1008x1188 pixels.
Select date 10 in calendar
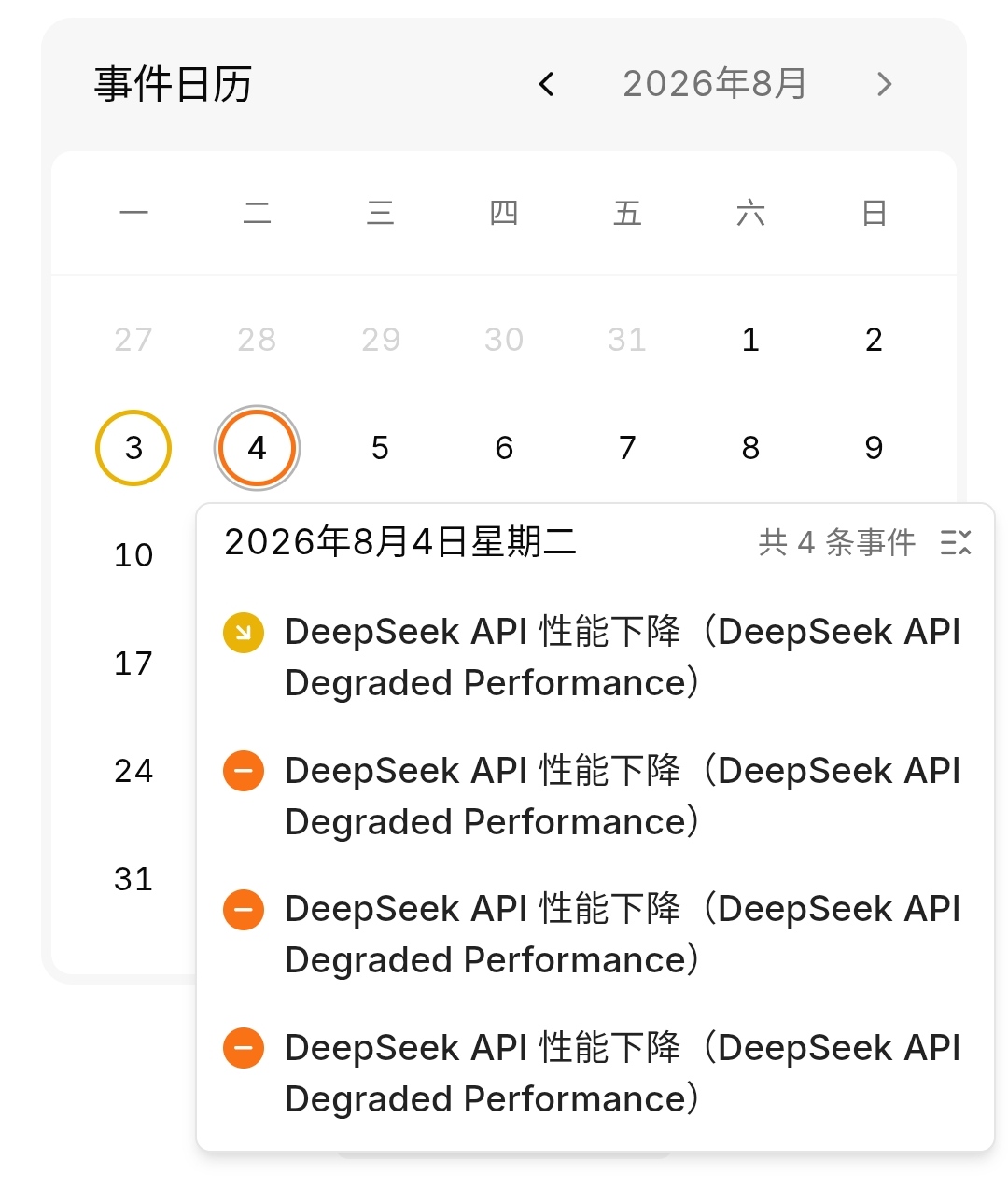133,555
